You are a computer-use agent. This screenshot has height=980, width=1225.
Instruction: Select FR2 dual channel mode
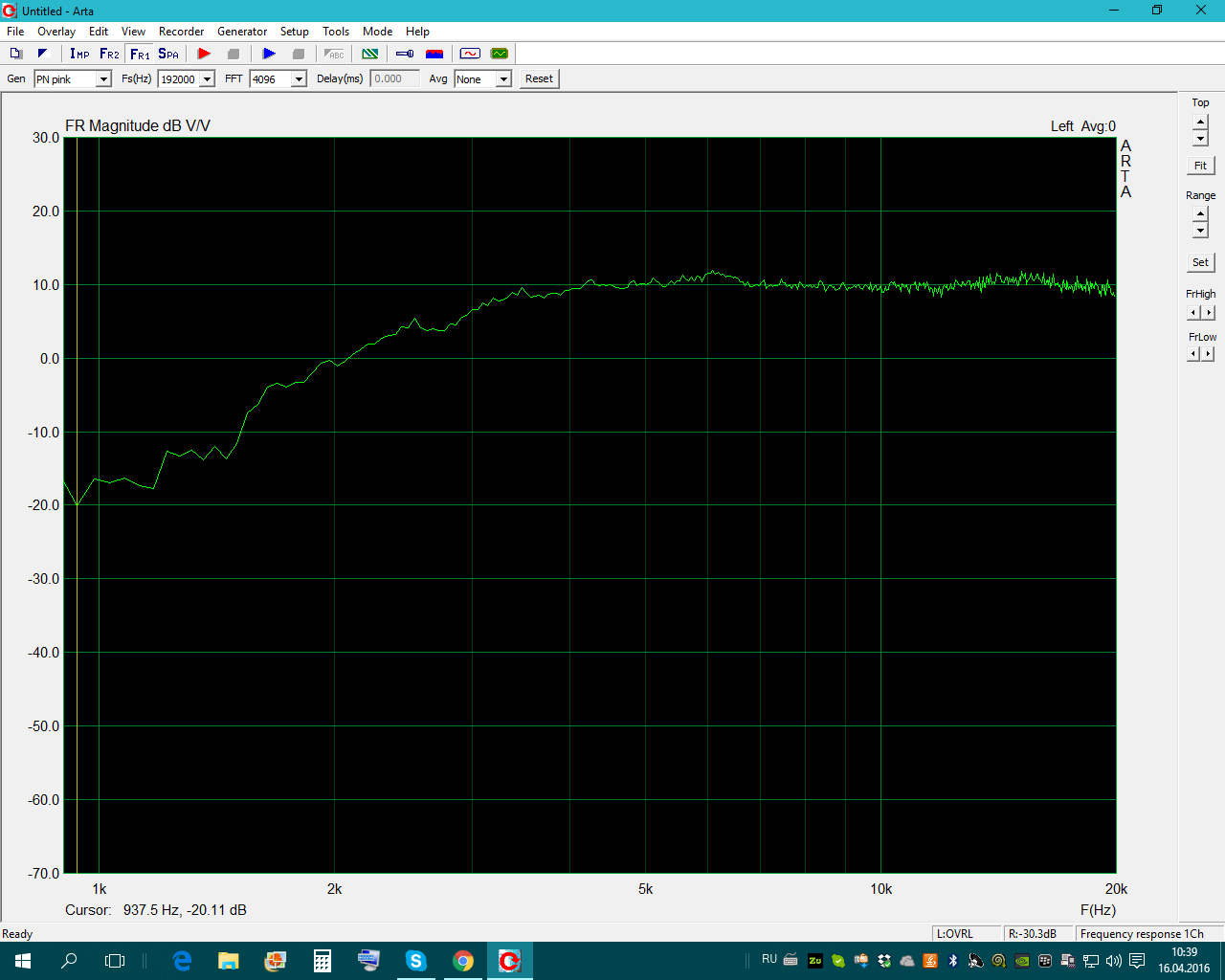(x=109, y=54)
